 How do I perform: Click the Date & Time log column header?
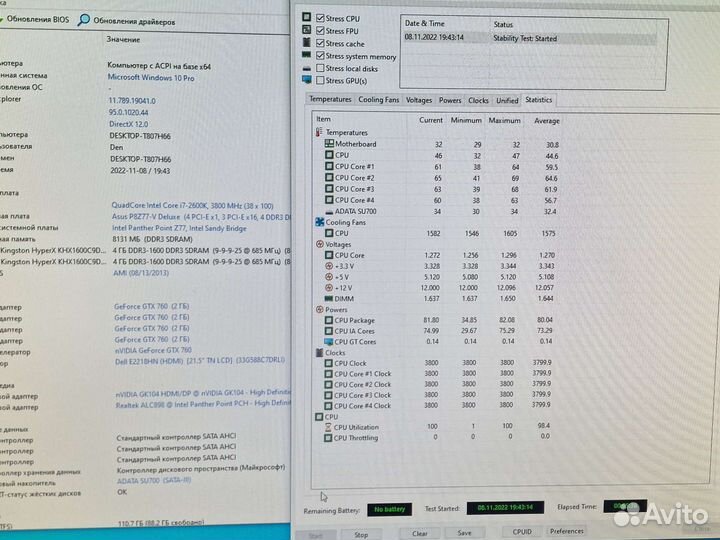click(424, 23)
